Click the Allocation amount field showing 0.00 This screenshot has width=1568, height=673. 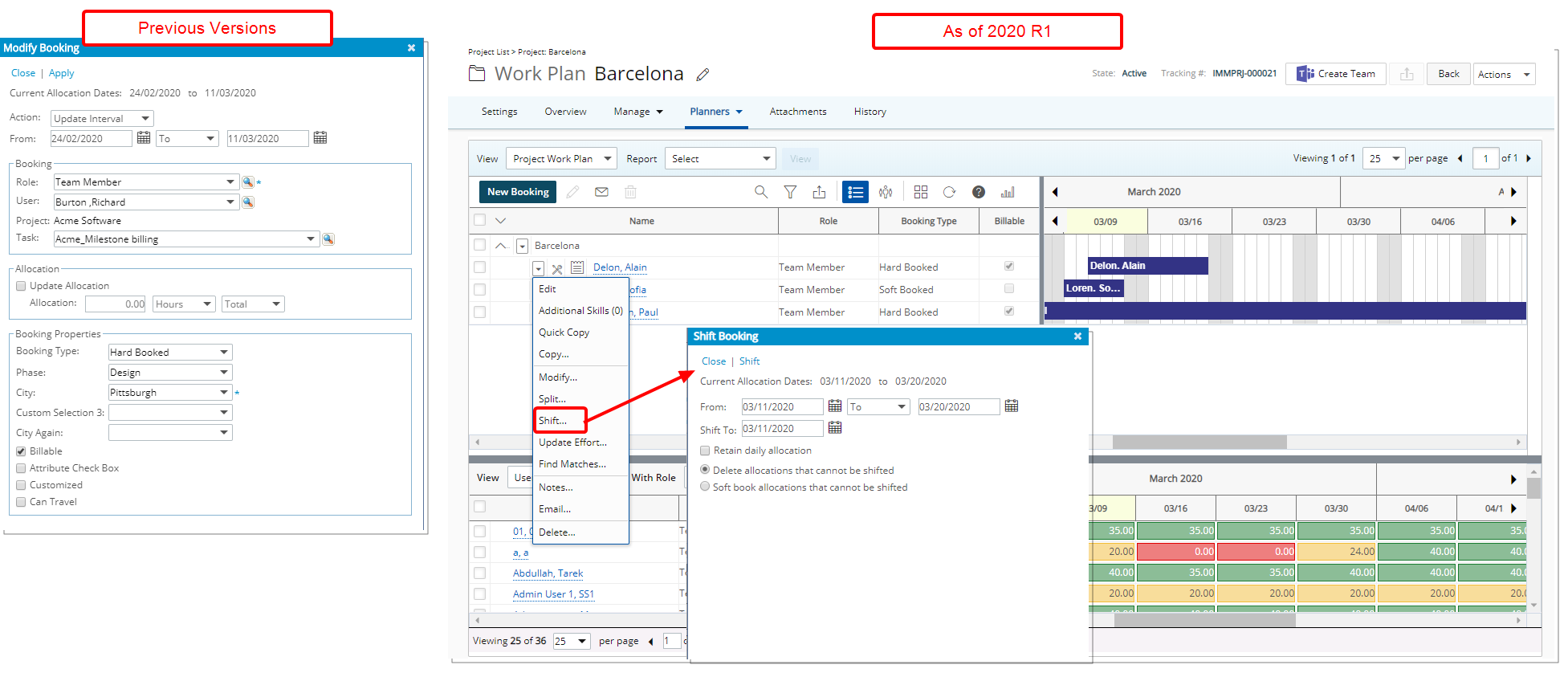(116, 304)
